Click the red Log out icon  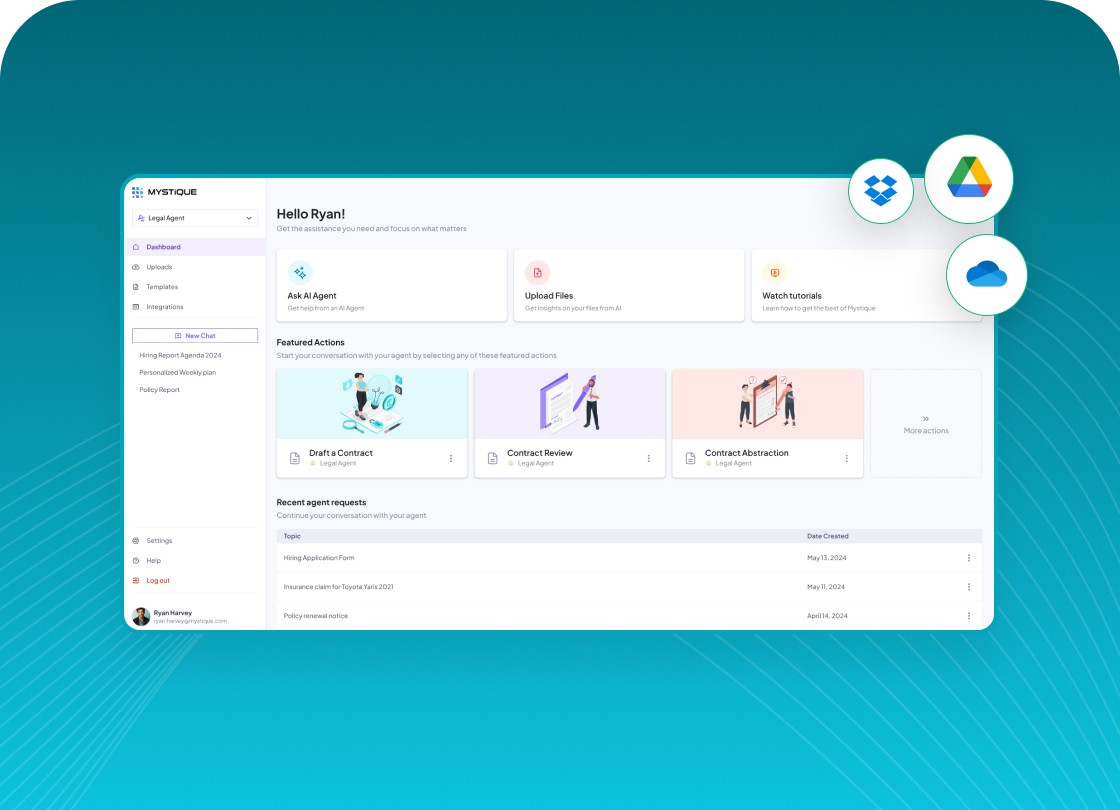coord(136,581)
